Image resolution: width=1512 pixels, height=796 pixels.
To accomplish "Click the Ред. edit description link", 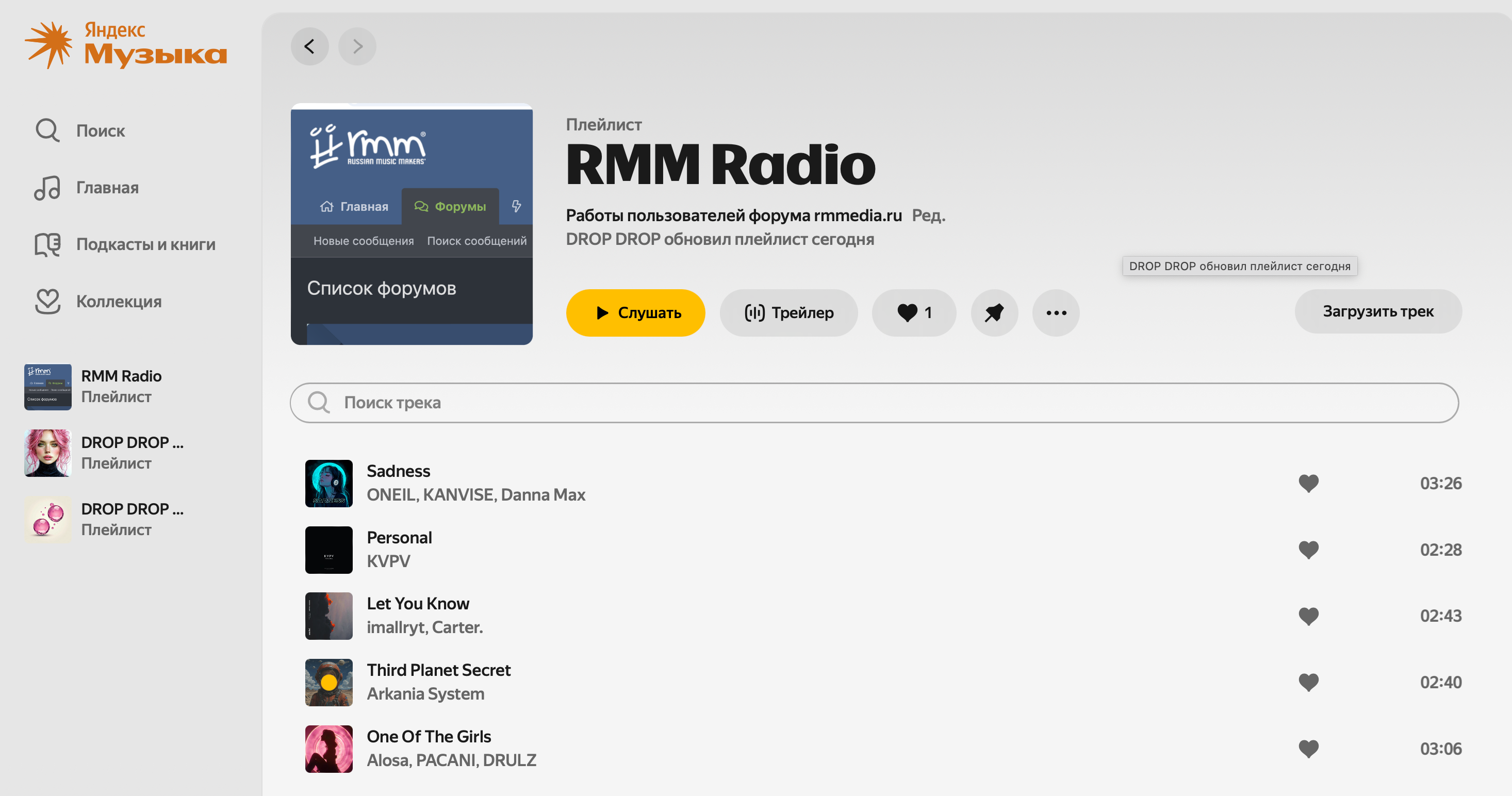I will pyautogui.click(x=928, y=216).
